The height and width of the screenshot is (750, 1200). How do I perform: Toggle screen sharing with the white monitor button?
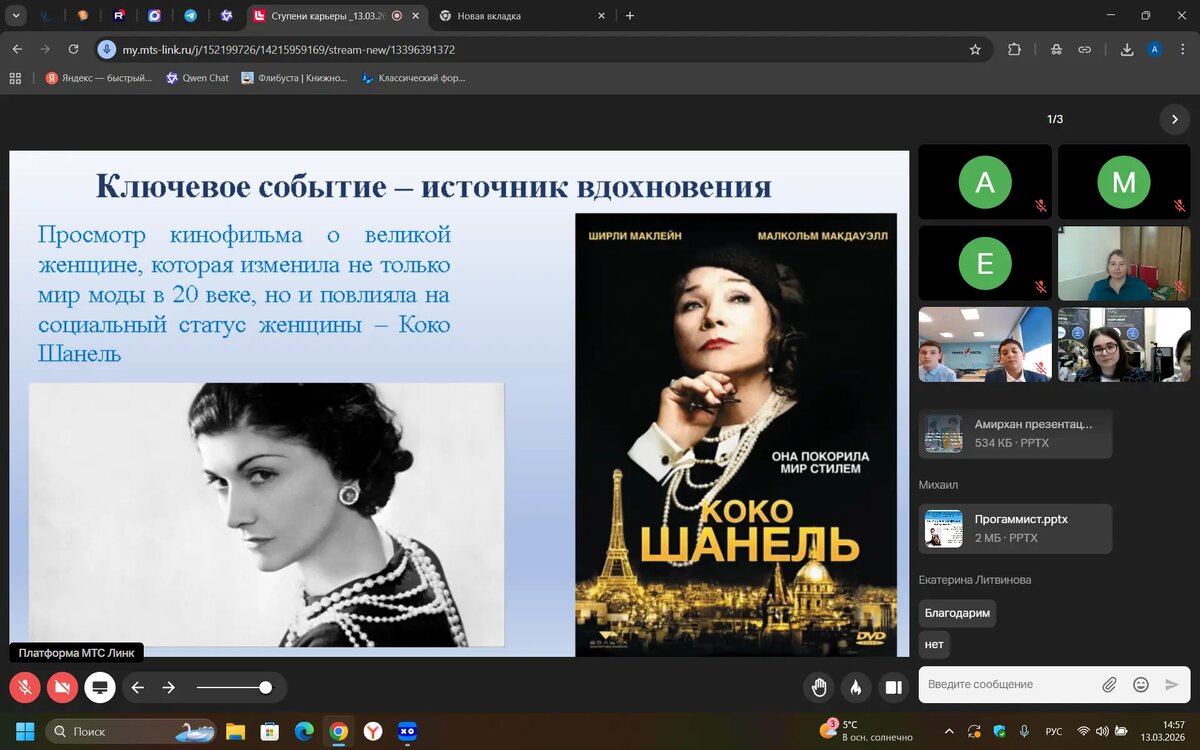coord(99,687)
